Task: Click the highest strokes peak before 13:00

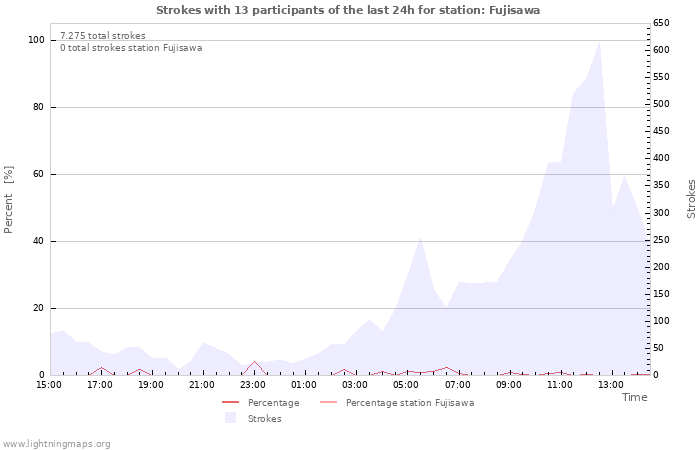Action: (x=599, y=42)
